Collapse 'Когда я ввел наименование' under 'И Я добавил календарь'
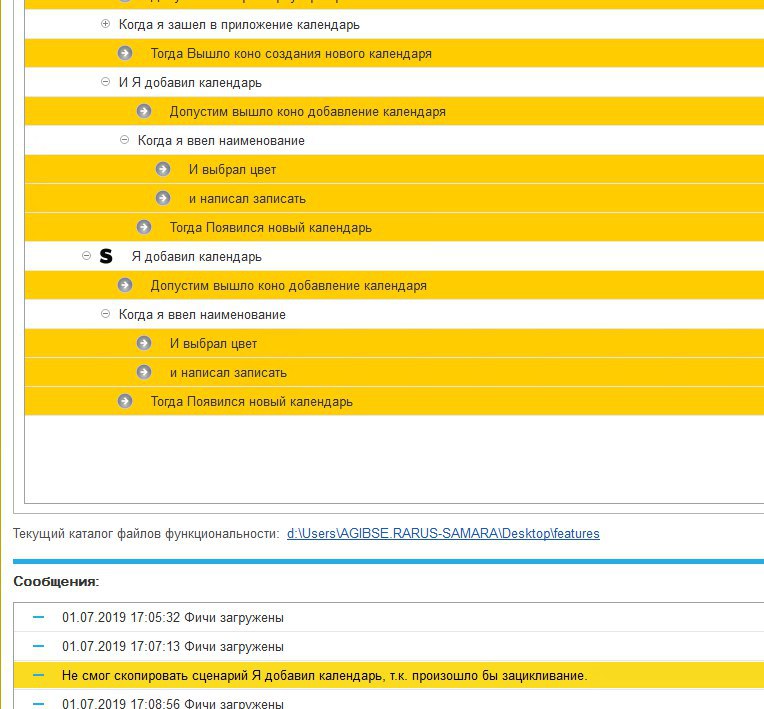 (x=124, y=140)
